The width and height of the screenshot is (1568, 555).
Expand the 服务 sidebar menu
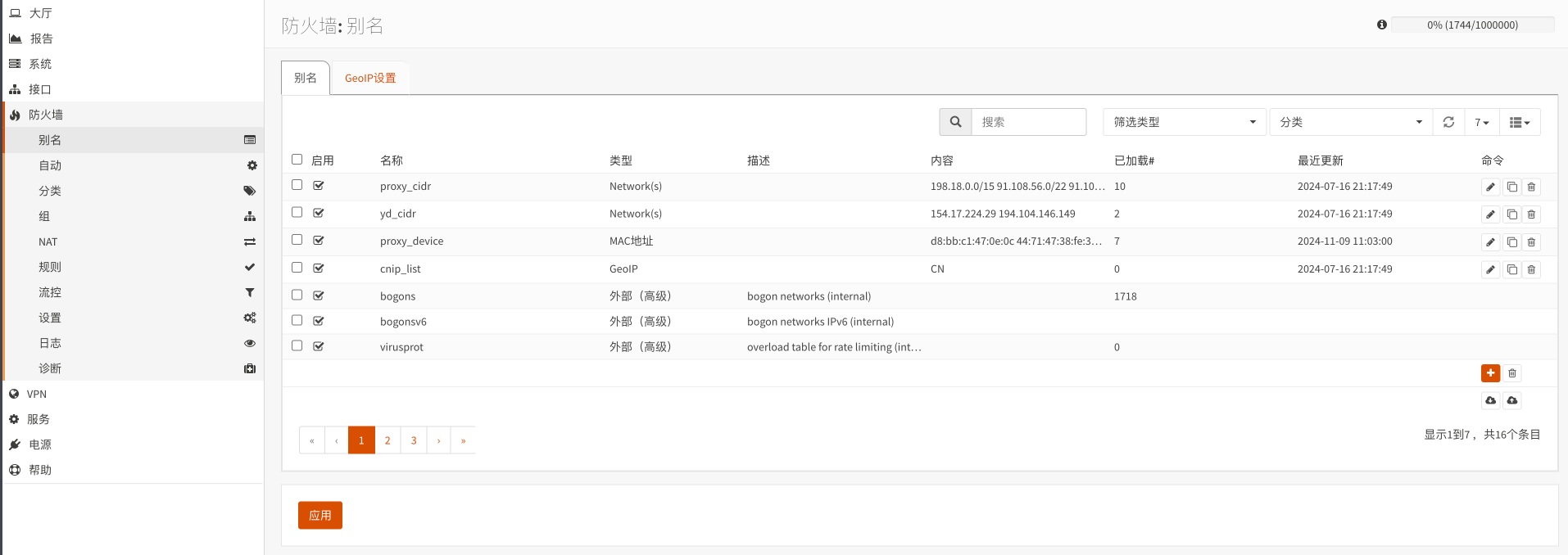pyautogui.click(x=134, y=419)
